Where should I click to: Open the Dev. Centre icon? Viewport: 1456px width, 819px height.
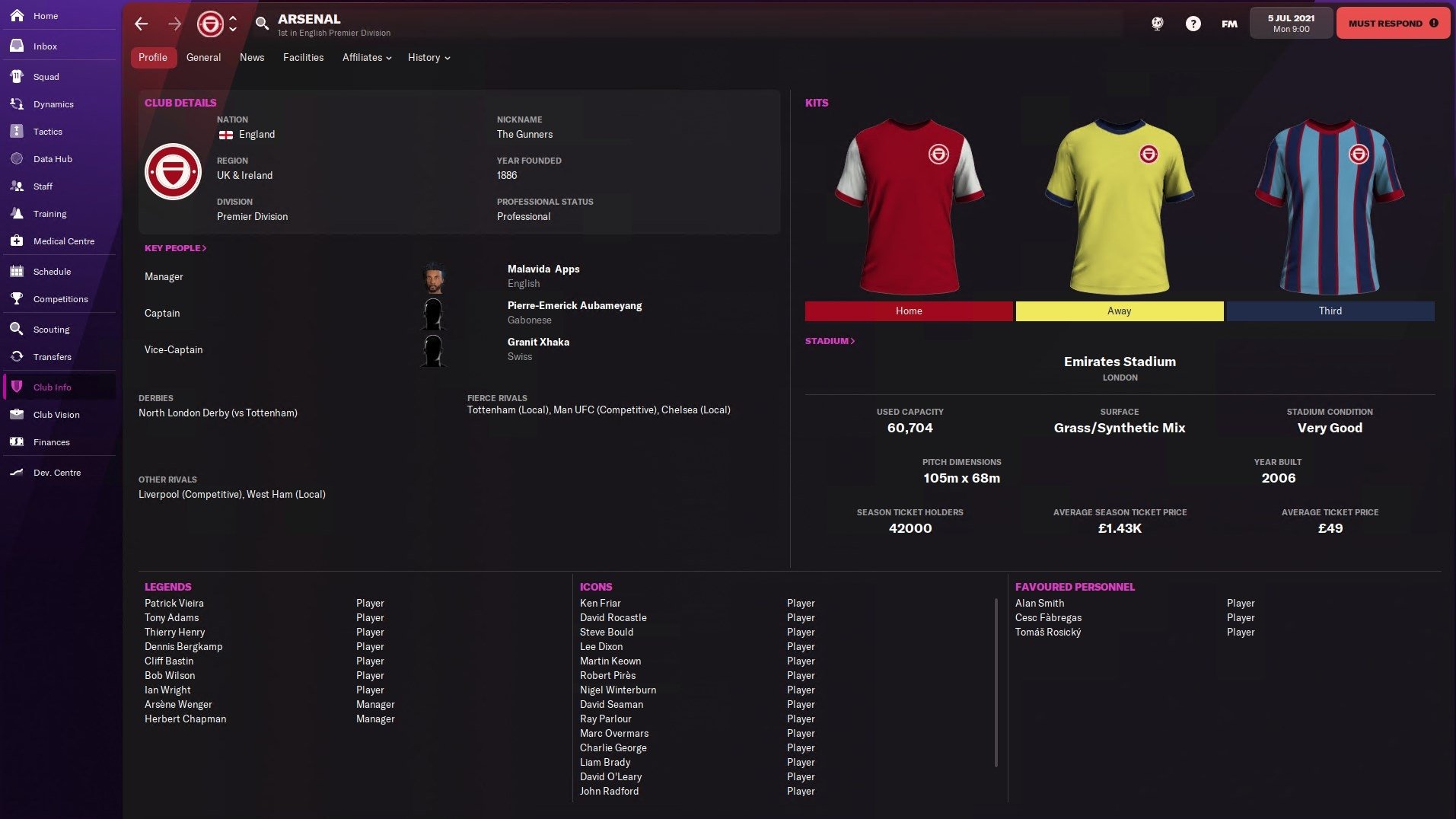(x=17, y=472)
